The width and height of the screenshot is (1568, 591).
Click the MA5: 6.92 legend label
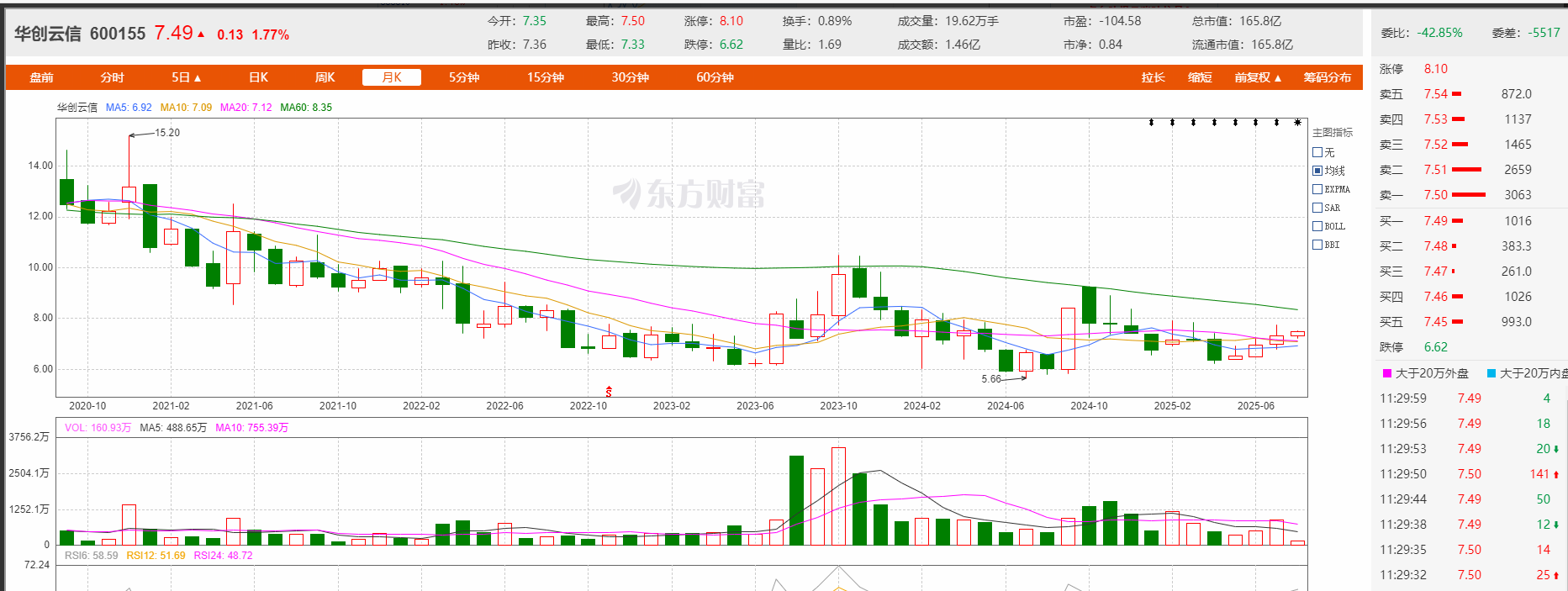point(129,108)
